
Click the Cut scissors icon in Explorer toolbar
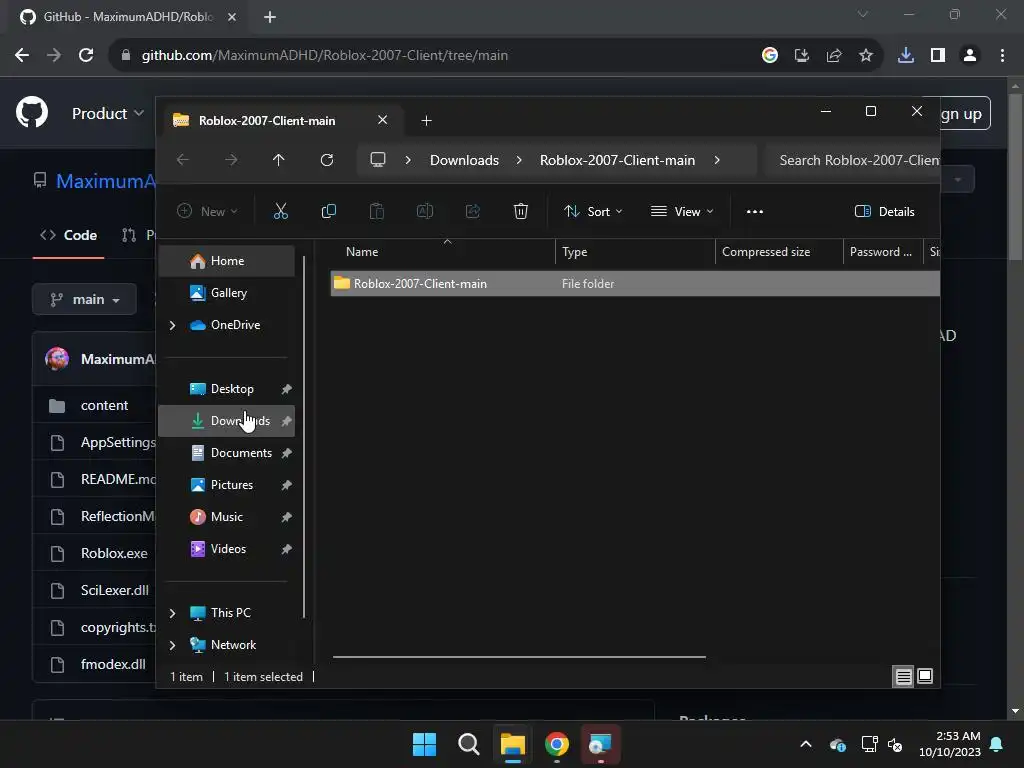[280, 211]
